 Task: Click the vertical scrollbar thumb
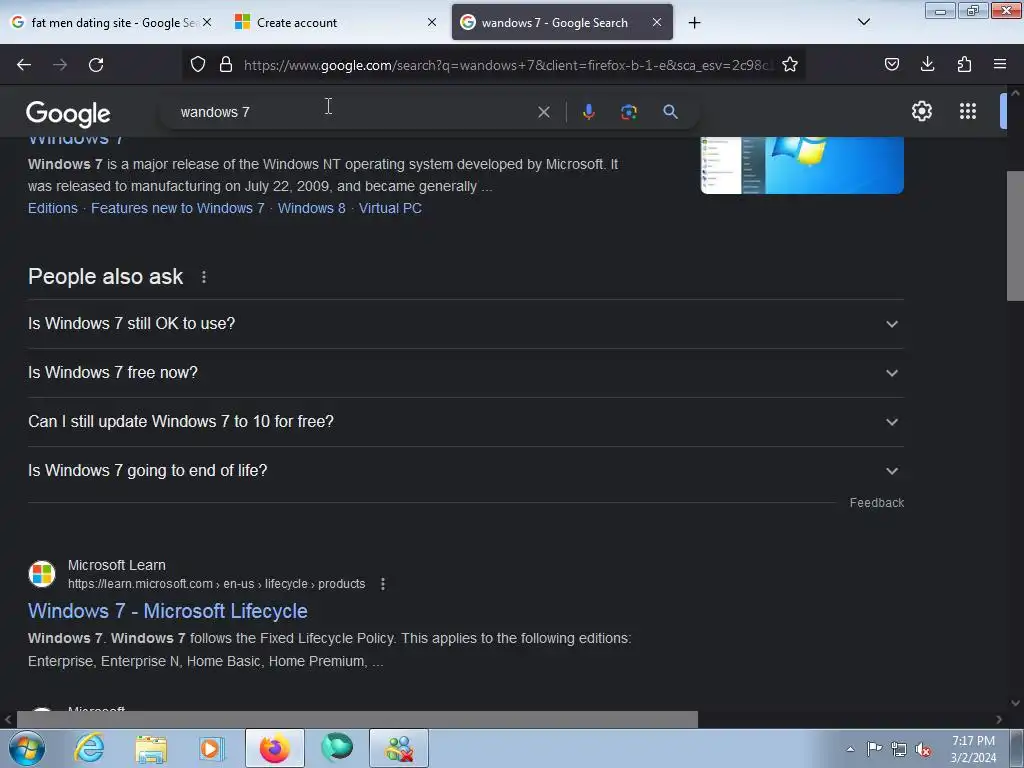coord(1015,235)
